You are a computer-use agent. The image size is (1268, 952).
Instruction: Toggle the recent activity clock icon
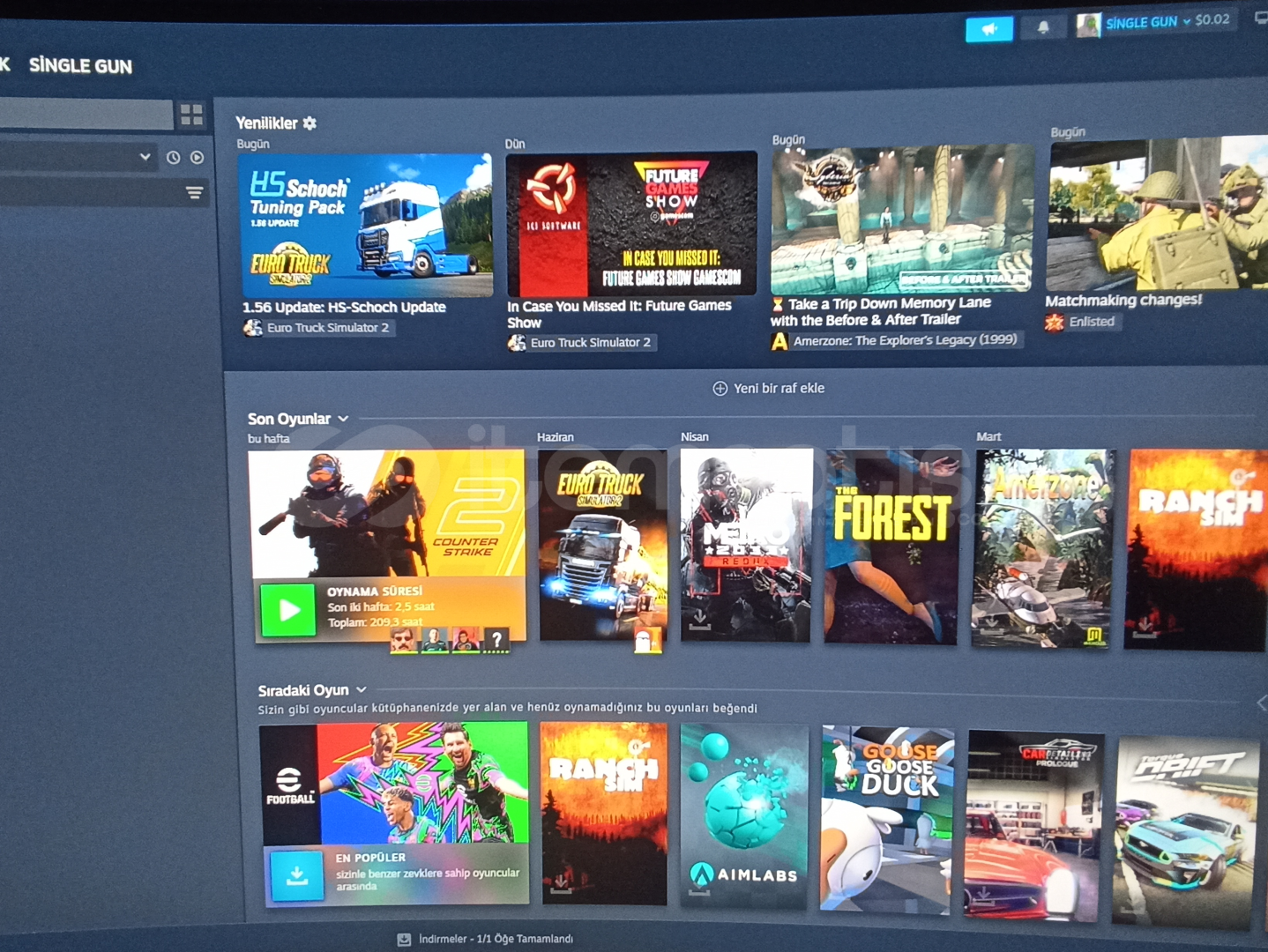[x=173, y=158]
